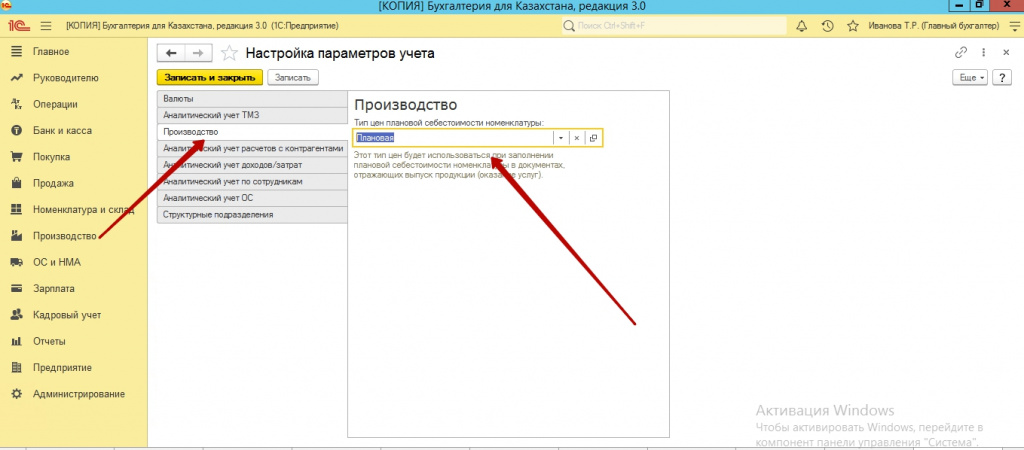Image resolution: width=1024 pixels, height=450 pixels.
Task: Open the Еще dropdown menu
Action: click(970, 77)
